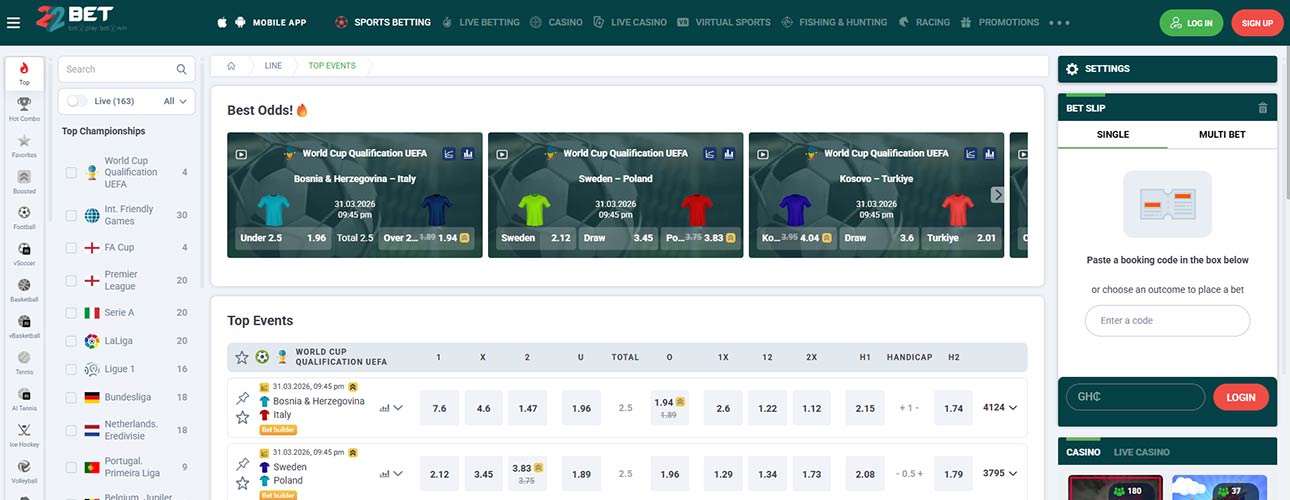The image size is (1290, 500).
Task: Check Int. Friendly Games championship
Action: pyautogui.click(x=71, y=215)
